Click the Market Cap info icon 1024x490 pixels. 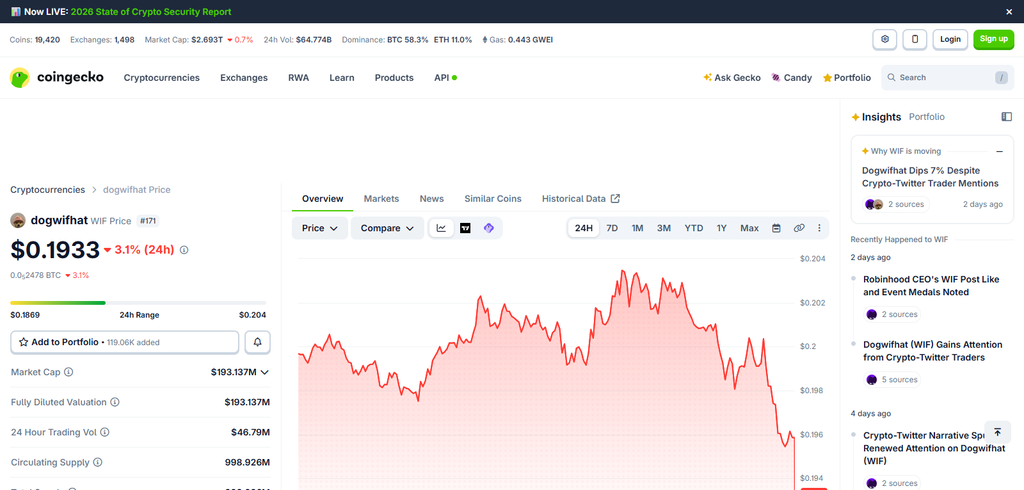coord(69,372)
